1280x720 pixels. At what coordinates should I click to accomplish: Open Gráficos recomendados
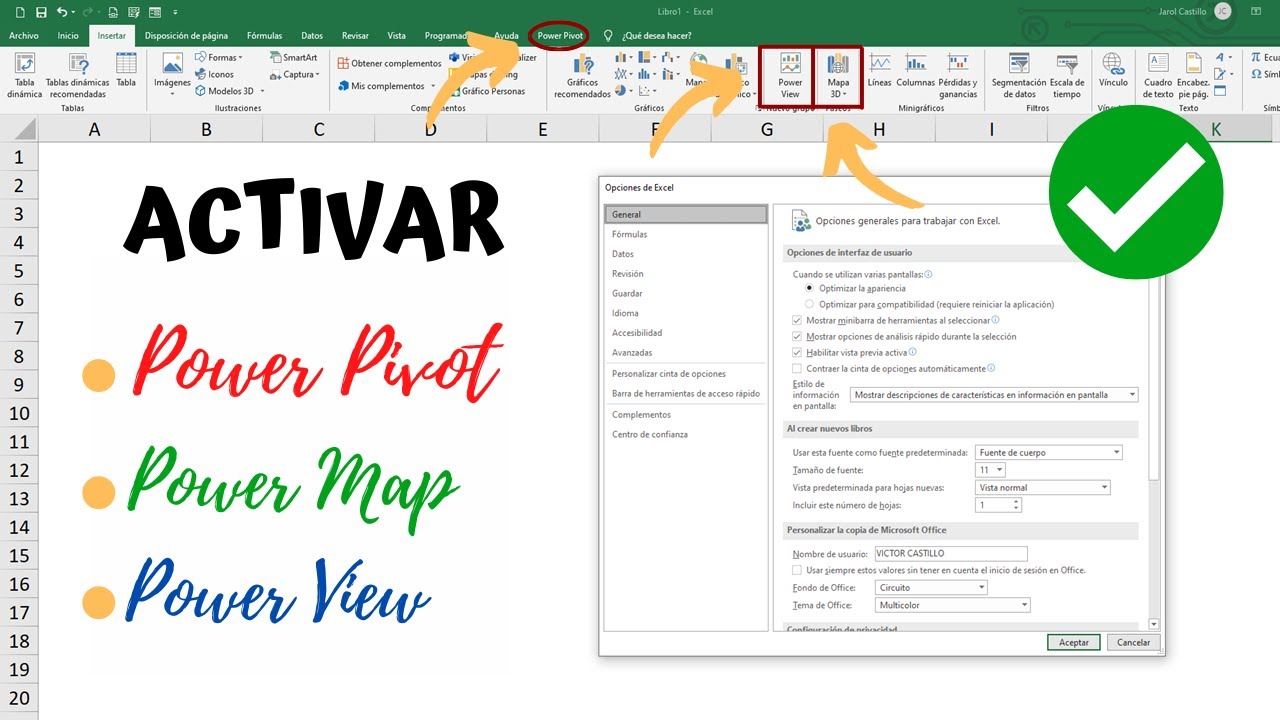[x=582, y=75]
